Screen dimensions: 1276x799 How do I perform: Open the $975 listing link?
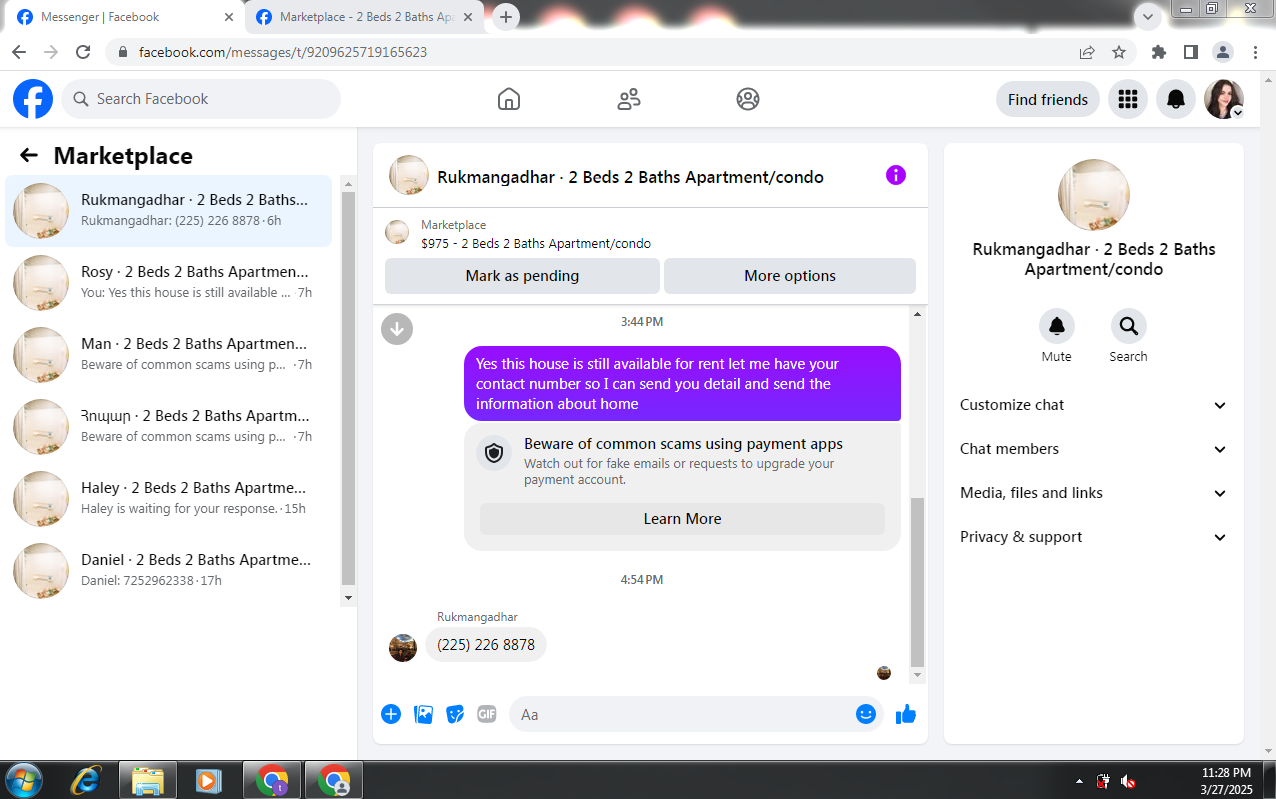[x=536, y=243]
